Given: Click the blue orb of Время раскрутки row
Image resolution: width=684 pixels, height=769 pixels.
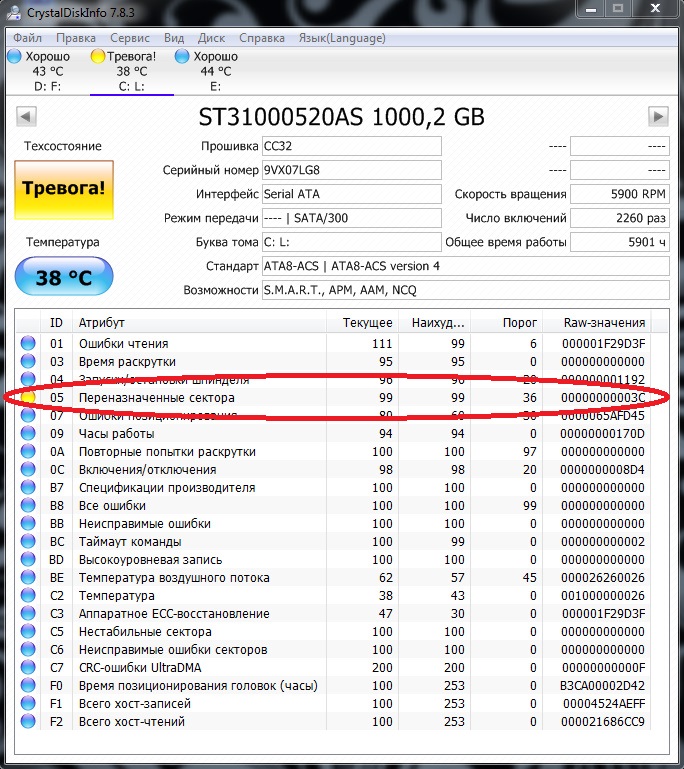Looking at the screenshot, I should (28, 361).
